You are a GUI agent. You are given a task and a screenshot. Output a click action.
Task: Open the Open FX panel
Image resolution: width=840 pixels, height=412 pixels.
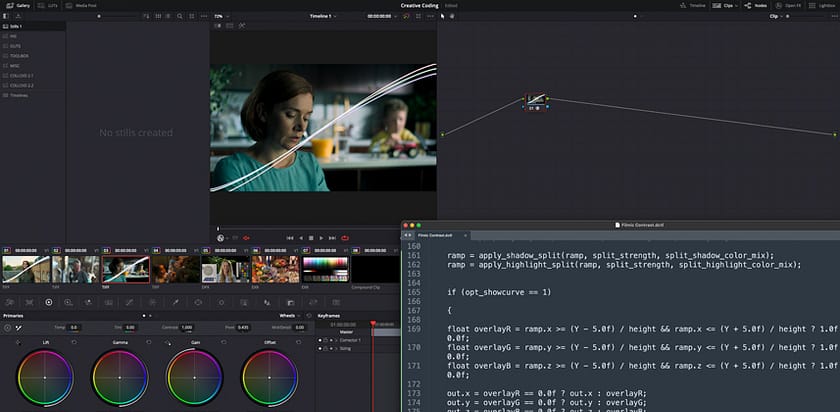coord(788,5)
